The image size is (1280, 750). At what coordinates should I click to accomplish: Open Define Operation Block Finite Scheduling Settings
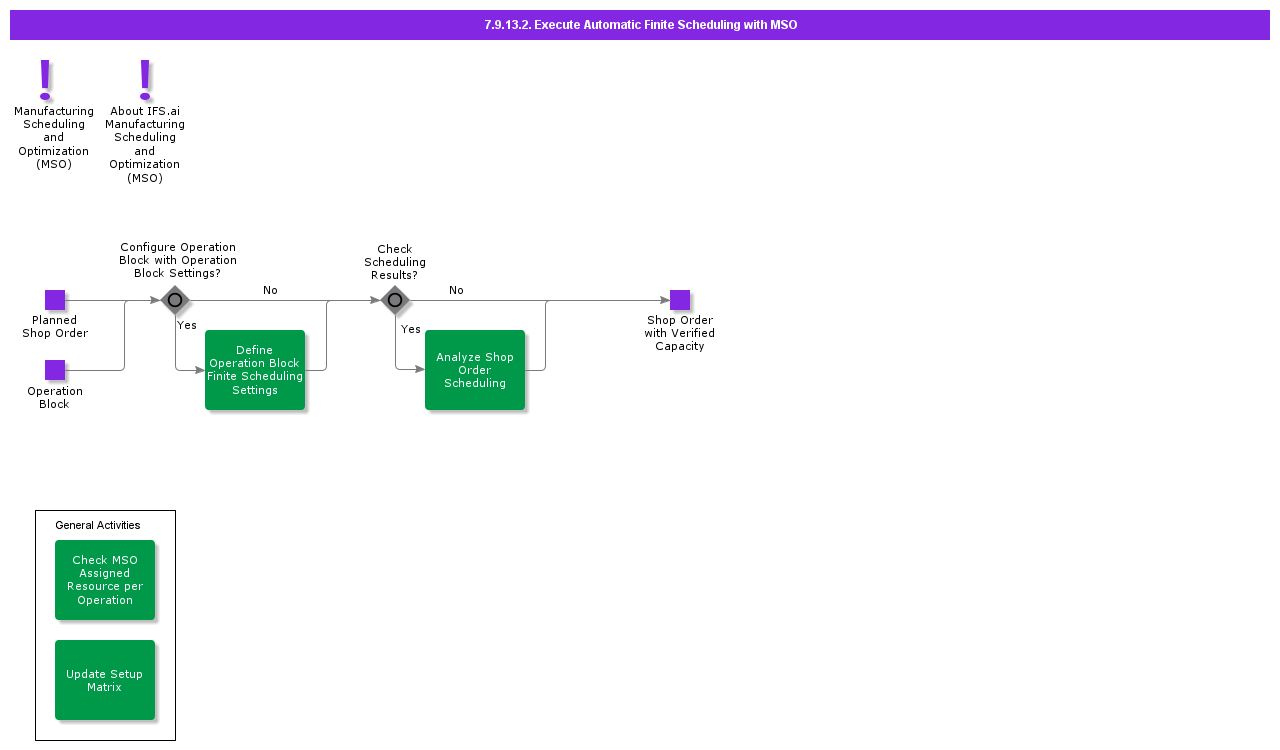[255, 370]
